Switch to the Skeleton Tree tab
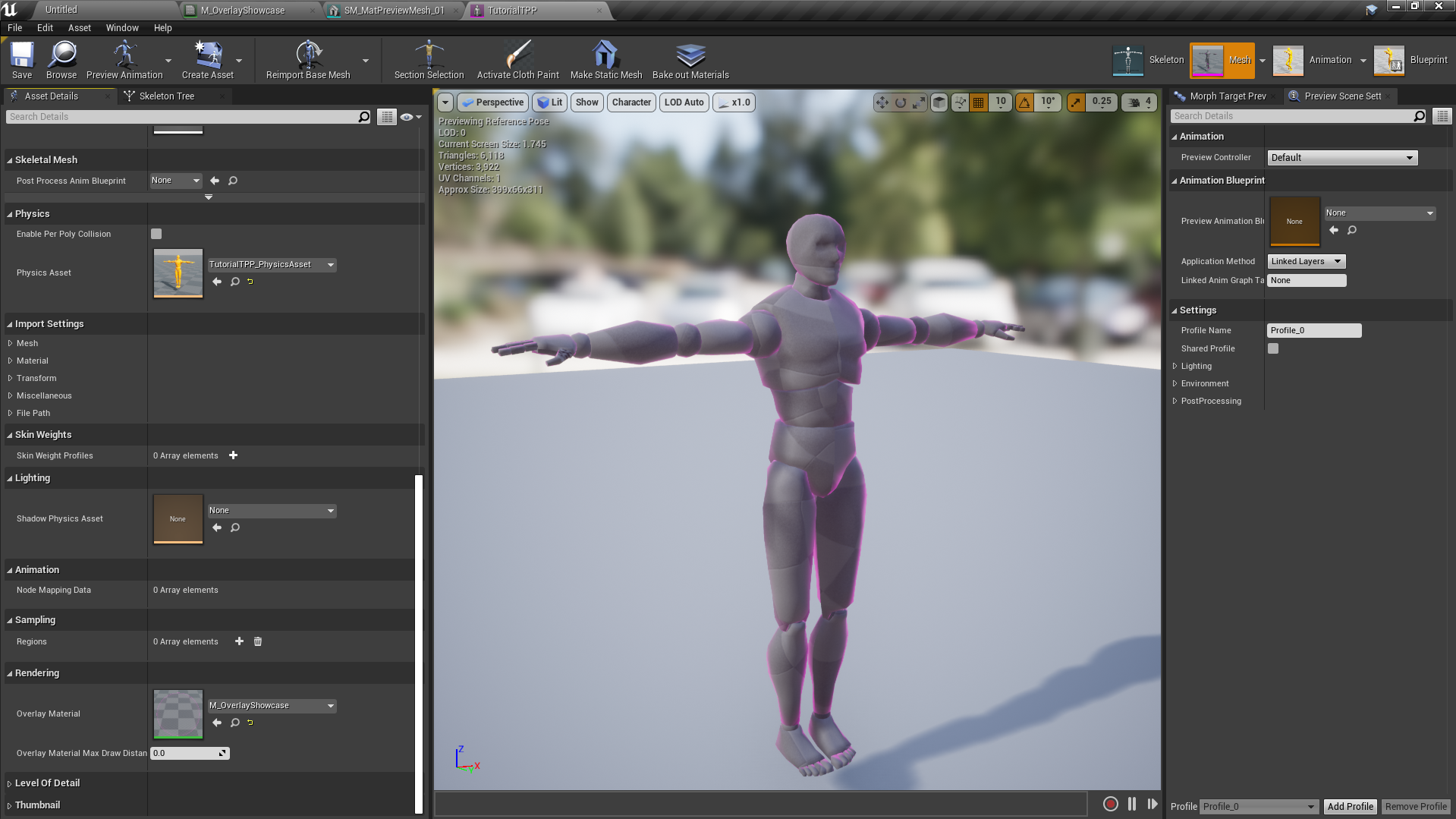 167,96
